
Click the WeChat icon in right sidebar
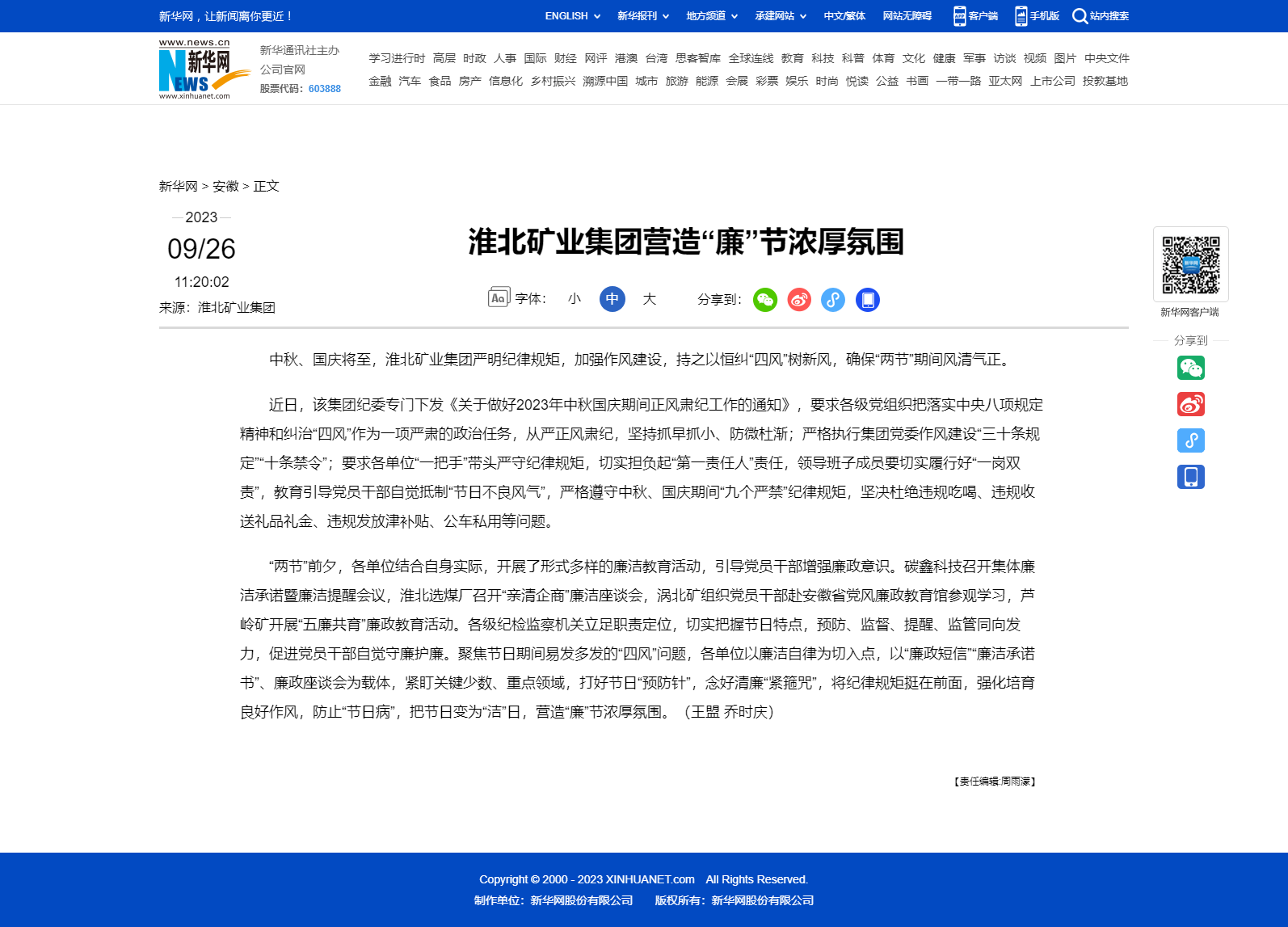click(x=1190, y=368)
